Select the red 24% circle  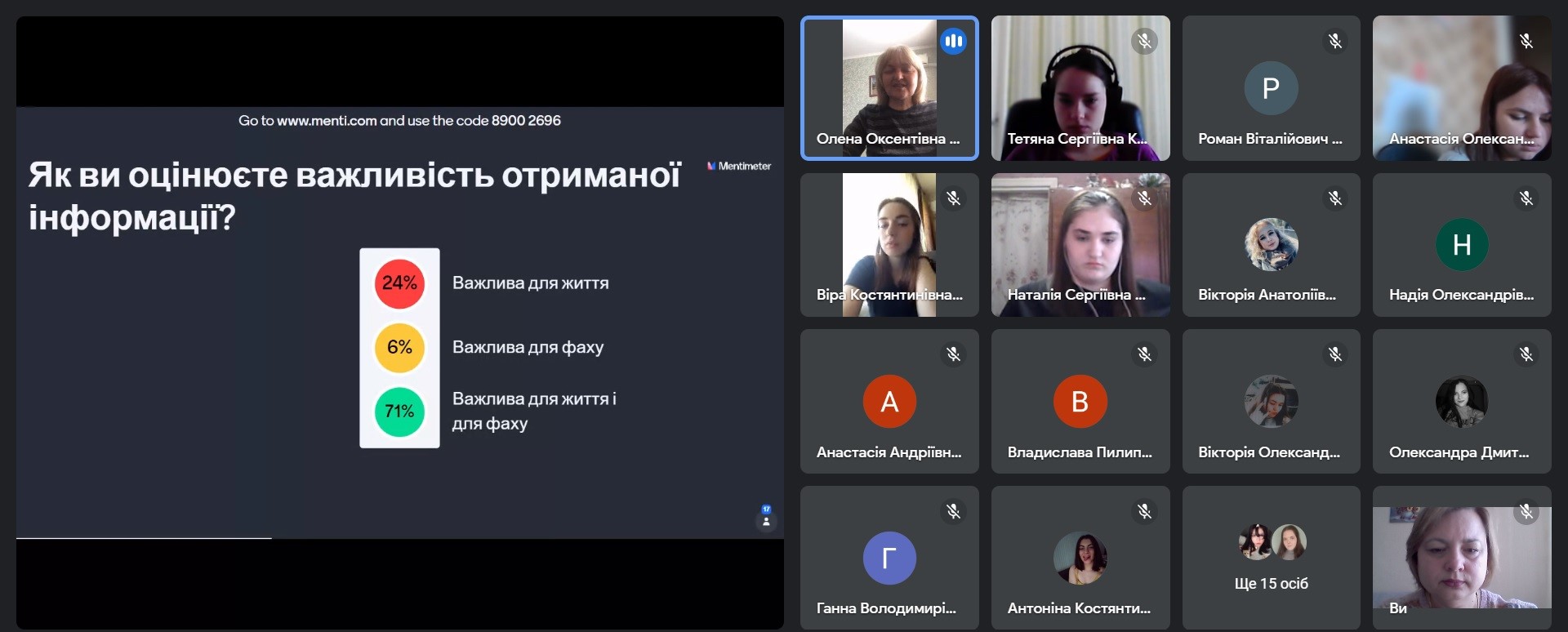[x=399, y=283]
